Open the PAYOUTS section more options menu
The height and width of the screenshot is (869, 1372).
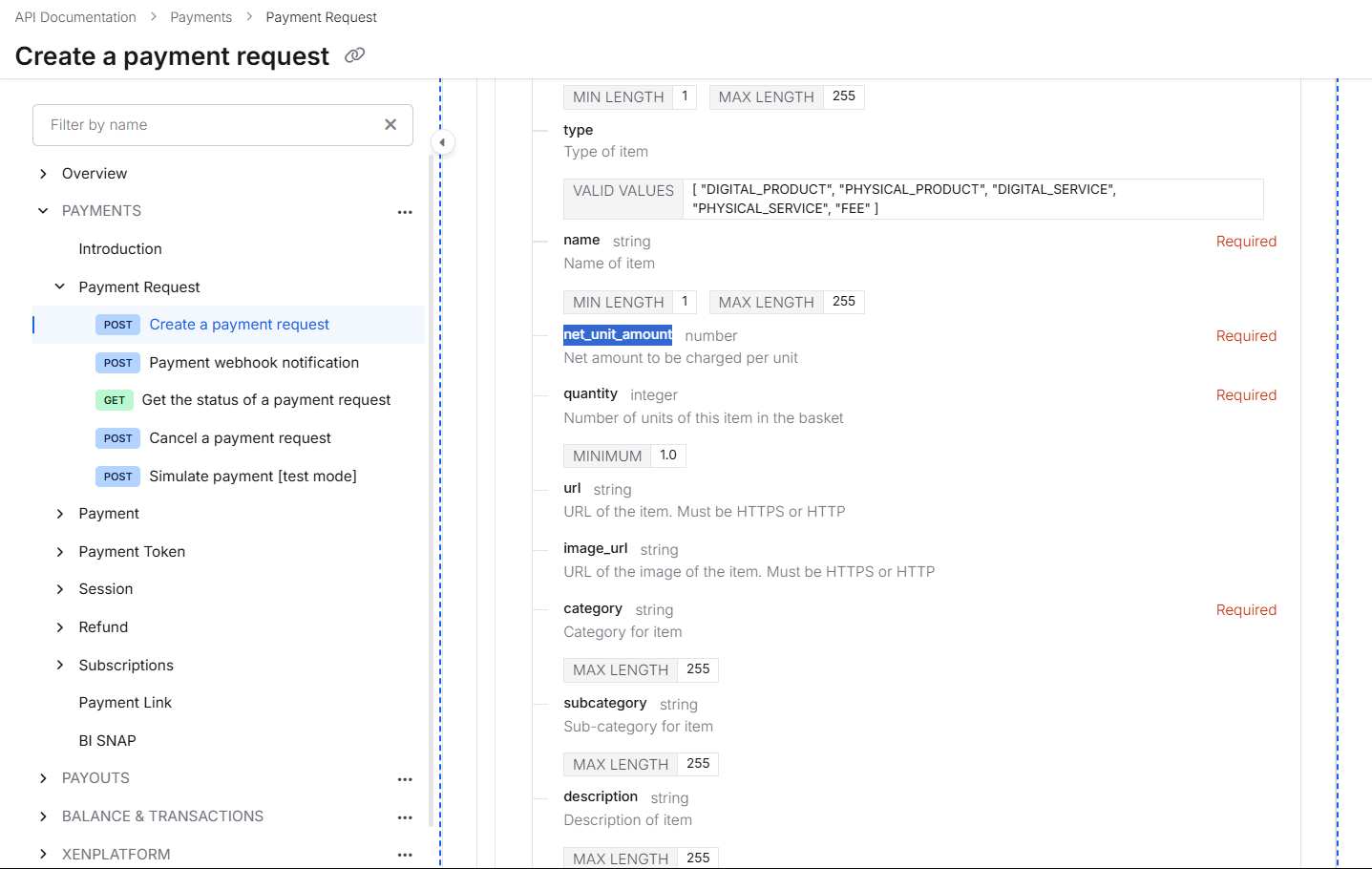(405, 779)
